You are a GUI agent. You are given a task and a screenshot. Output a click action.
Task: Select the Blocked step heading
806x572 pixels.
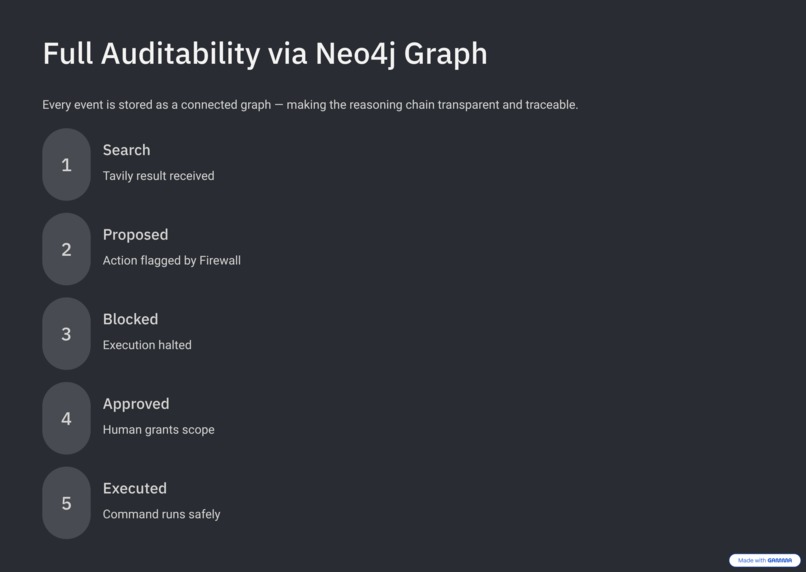[x=131, y=319]
